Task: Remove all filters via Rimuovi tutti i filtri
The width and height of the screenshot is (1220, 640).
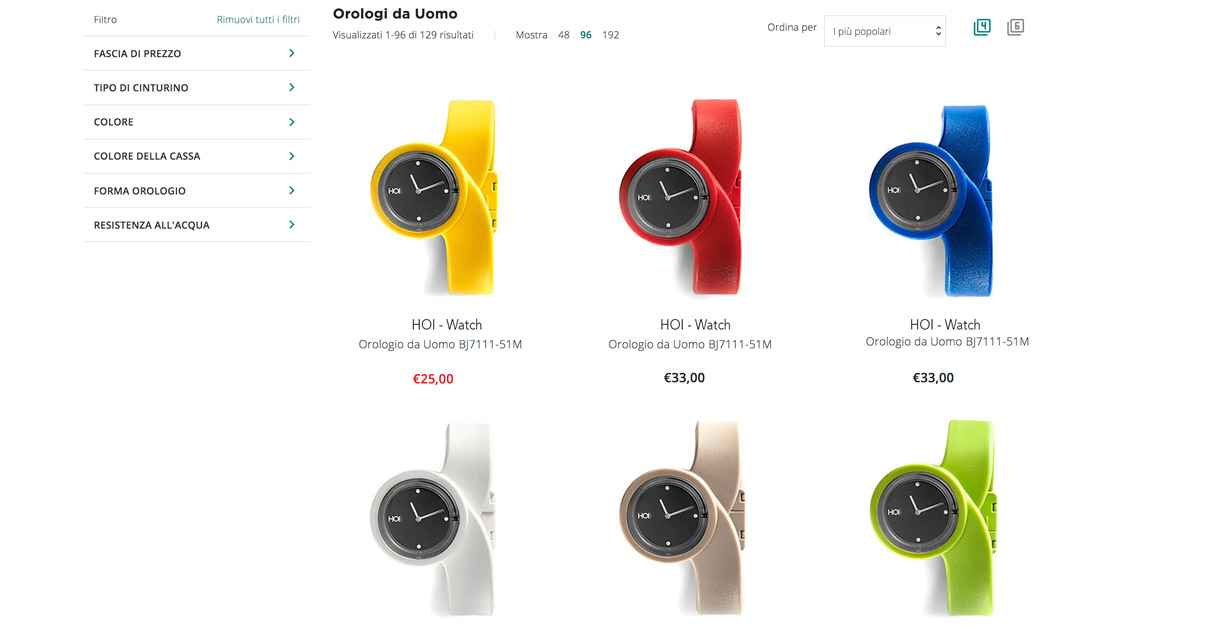Action: coord(258,19)
